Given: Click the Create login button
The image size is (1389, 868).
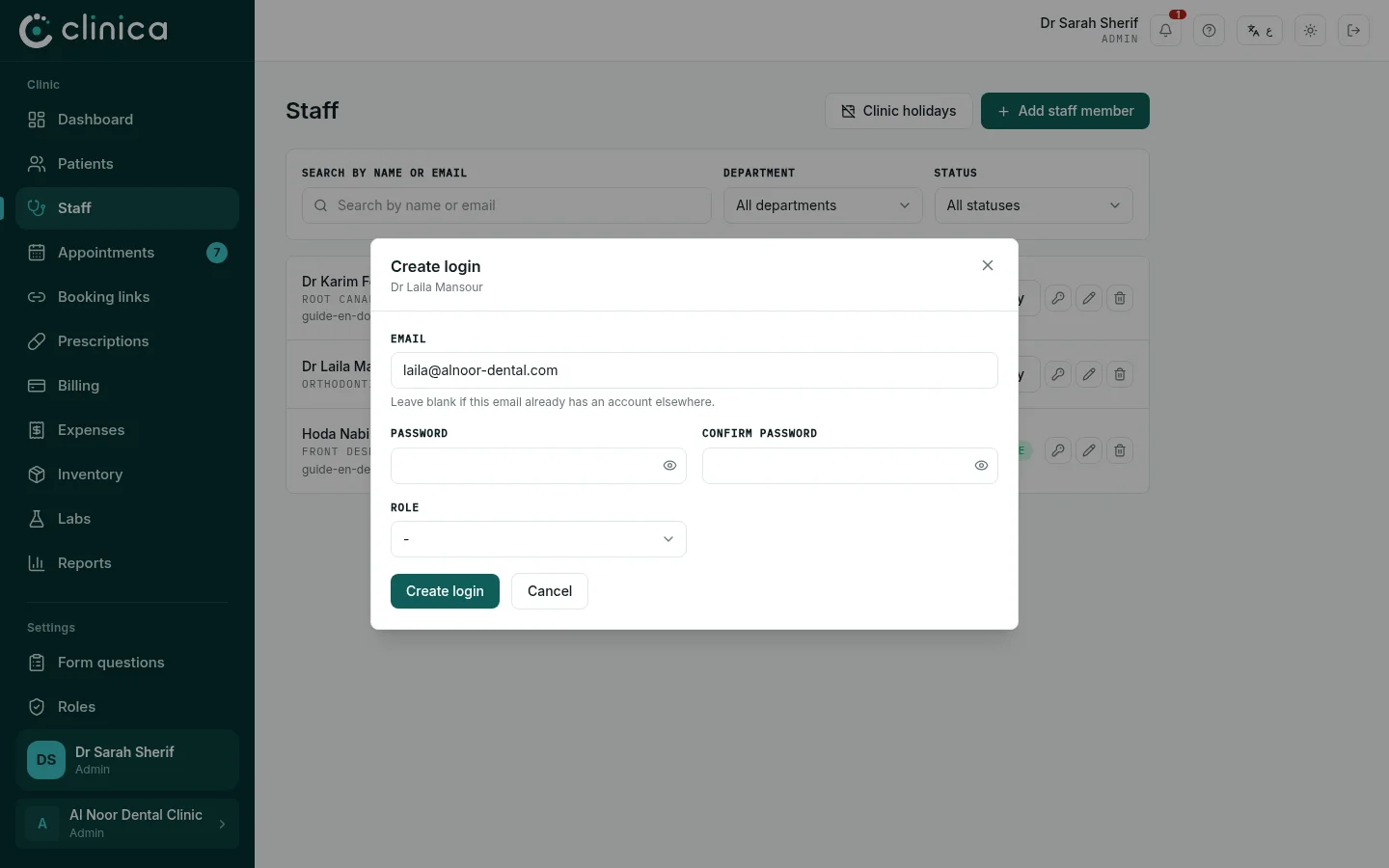Looking at the screenshot, I should click(x=445, y=591).
